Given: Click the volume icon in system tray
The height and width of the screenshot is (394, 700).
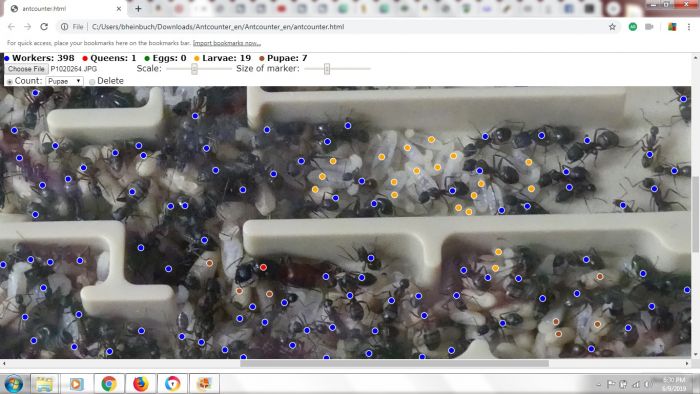Looking at the screenshot, I should (647, 384).
